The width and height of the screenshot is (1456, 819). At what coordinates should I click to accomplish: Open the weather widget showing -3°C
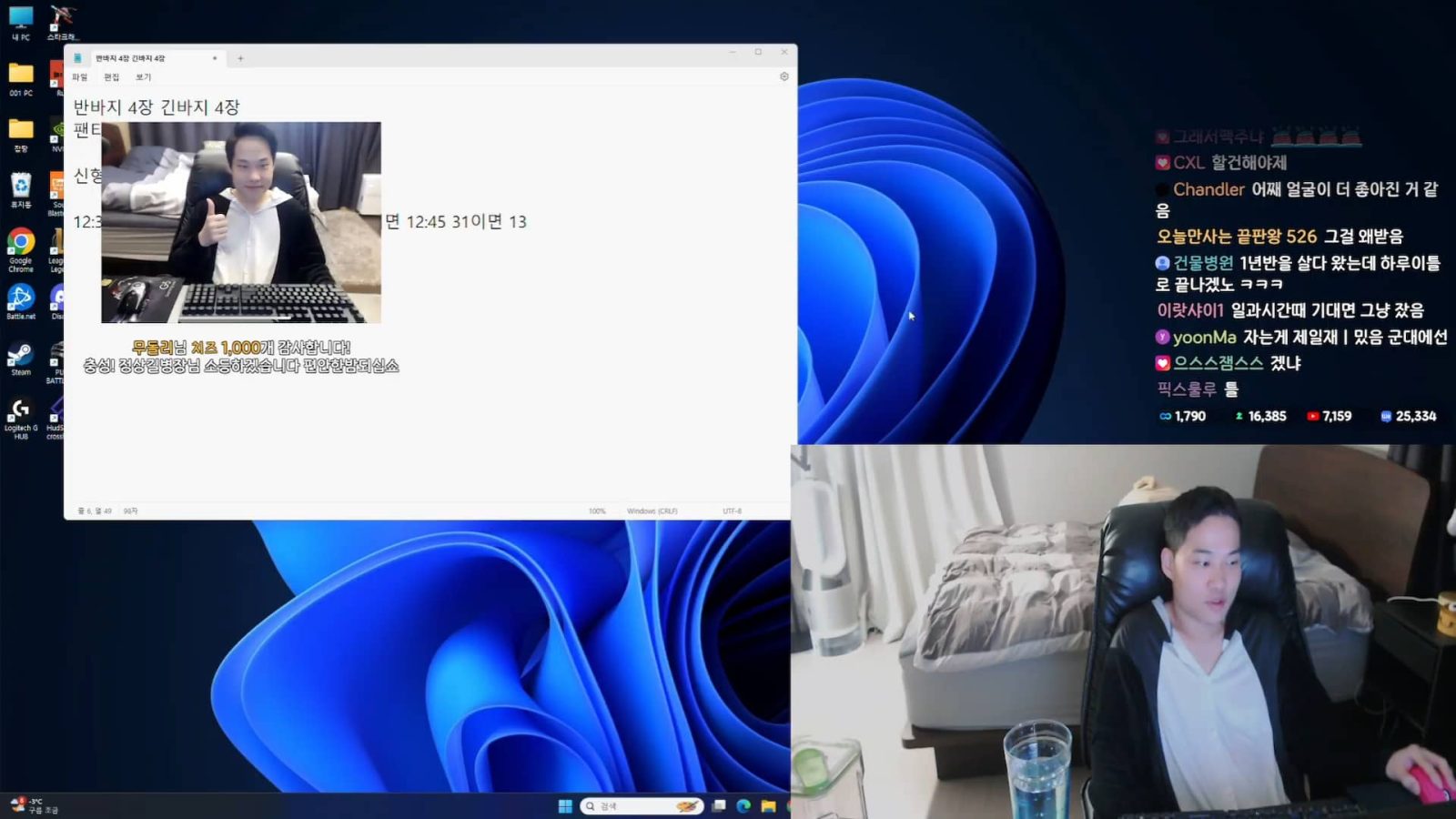pyautogui.click(x=34, y=805)
